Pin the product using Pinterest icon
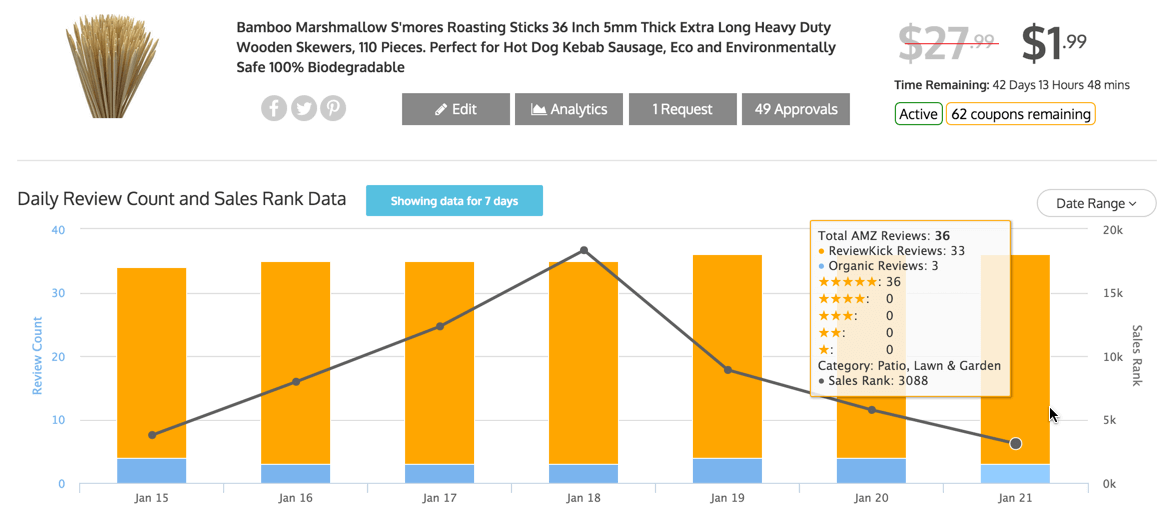This screenshot has height=526, width=1166. coord(333,109)
